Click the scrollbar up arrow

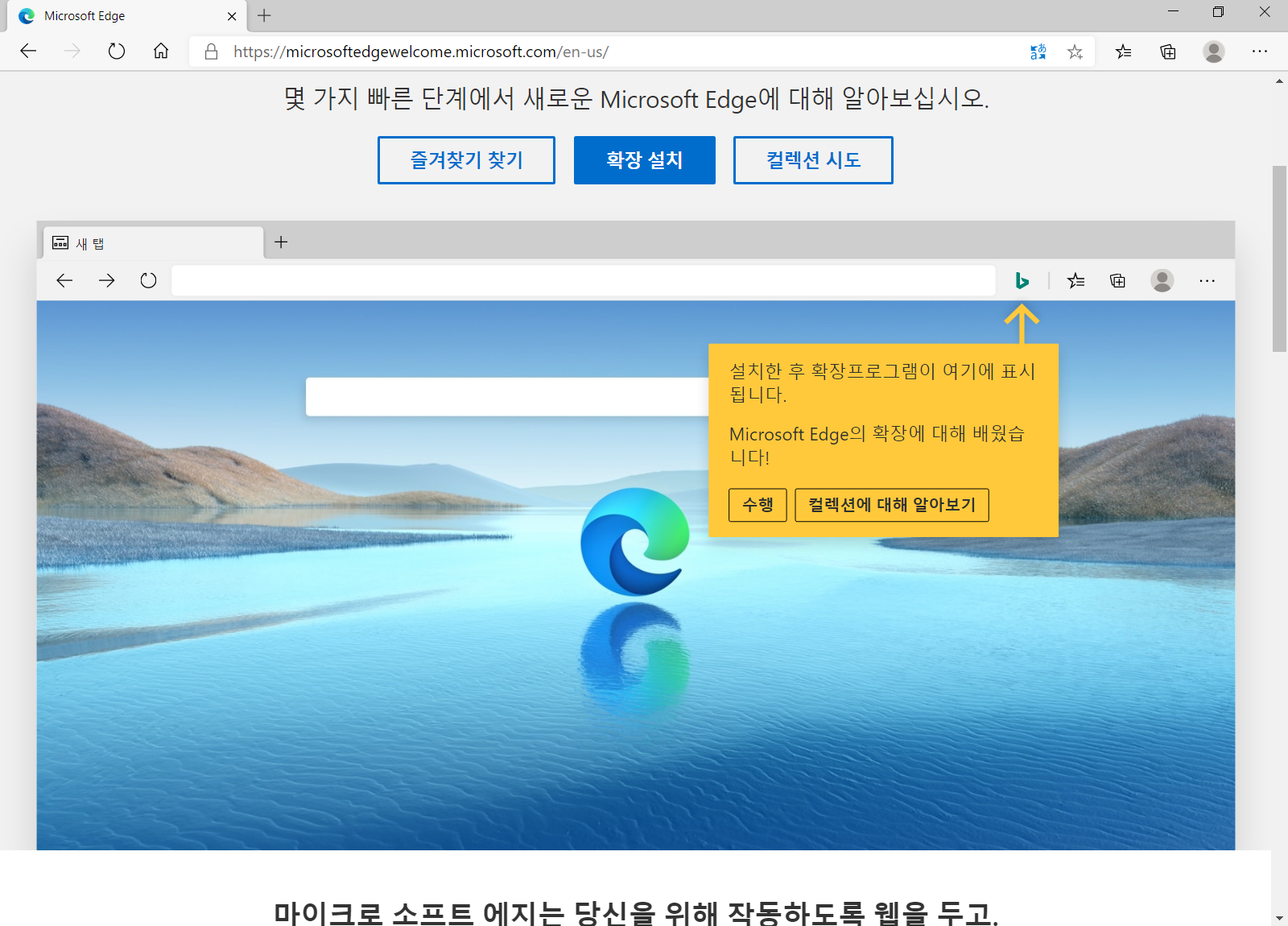pos(1279,81)
